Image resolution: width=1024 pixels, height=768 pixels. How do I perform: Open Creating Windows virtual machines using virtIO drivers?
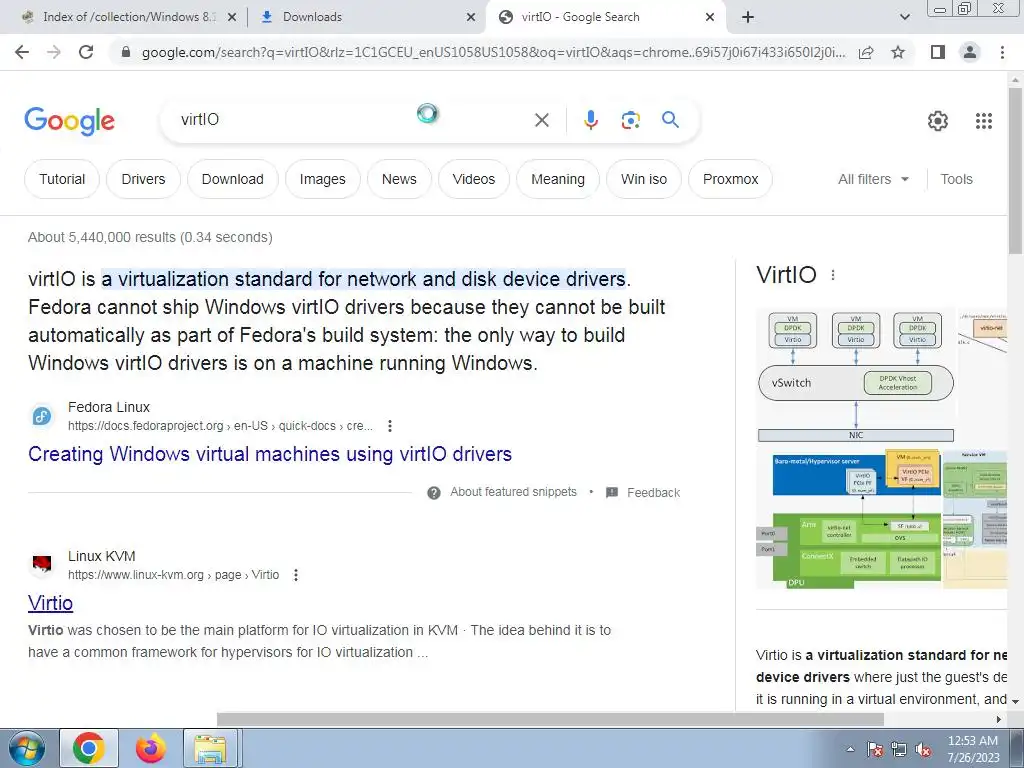click(270, 454)
